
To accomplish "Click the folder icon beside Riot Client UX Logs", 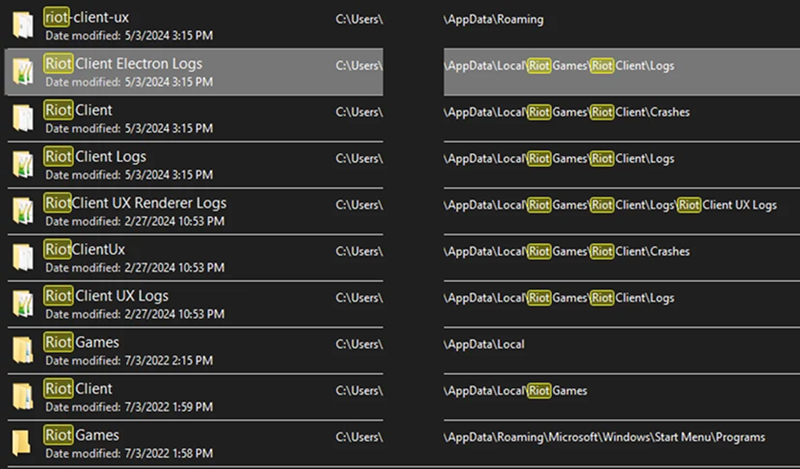I will (23, 304).
